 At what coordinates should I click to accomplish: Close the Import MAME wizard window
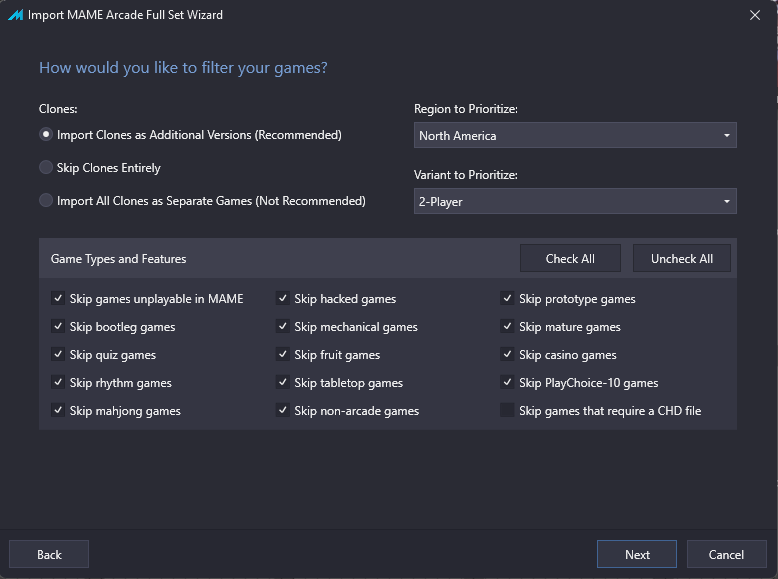755,15
